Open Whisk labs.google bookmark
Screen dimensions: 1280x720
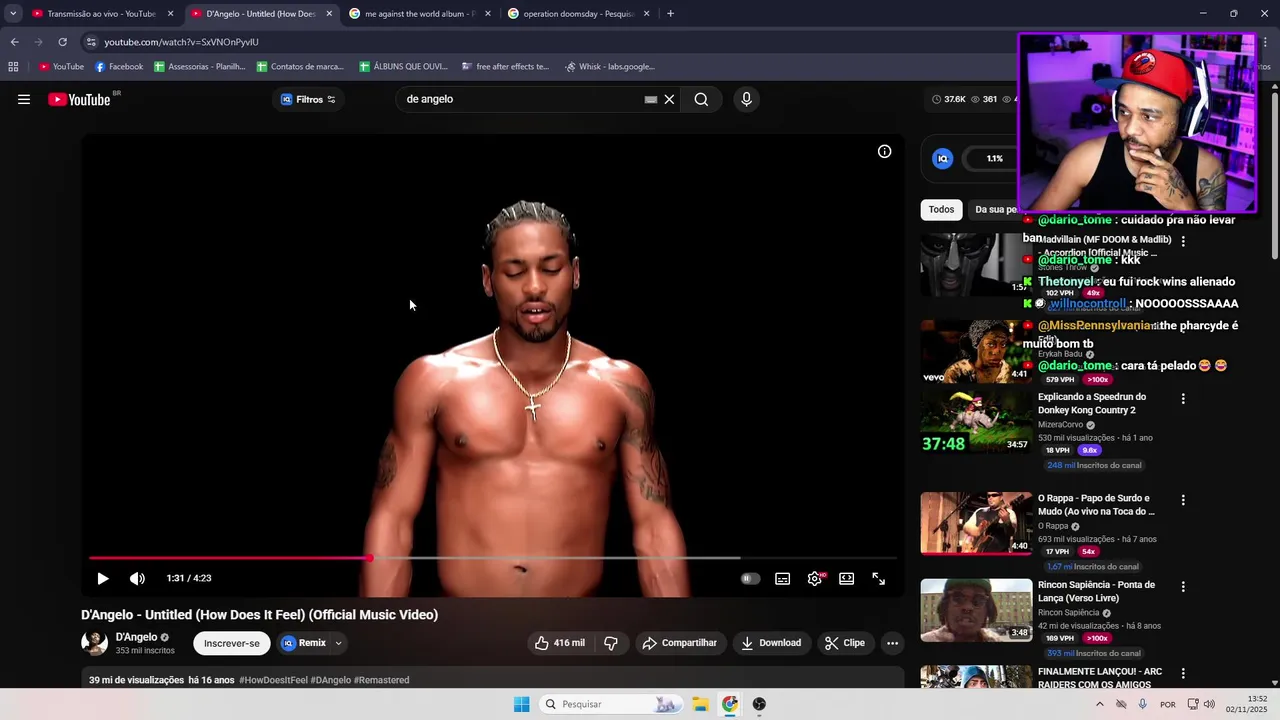pyautogui.click(x=610, y=67)
